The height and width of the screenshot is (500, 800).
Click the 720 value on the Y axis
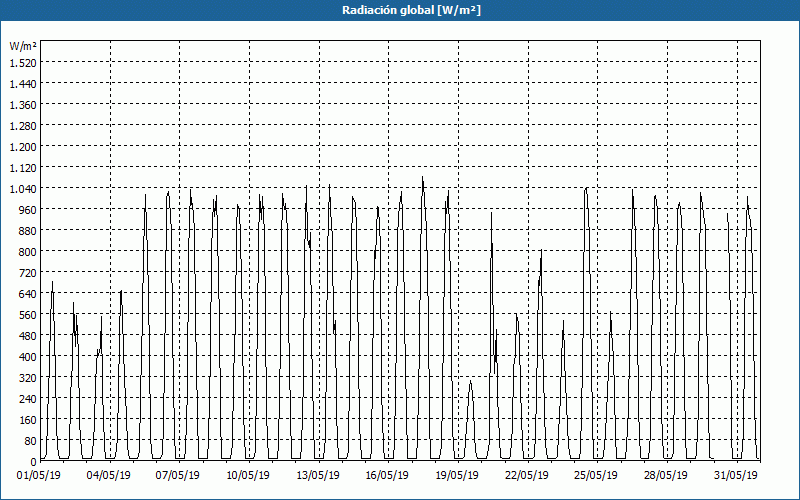pyautogui.click(x=28, y=273)
